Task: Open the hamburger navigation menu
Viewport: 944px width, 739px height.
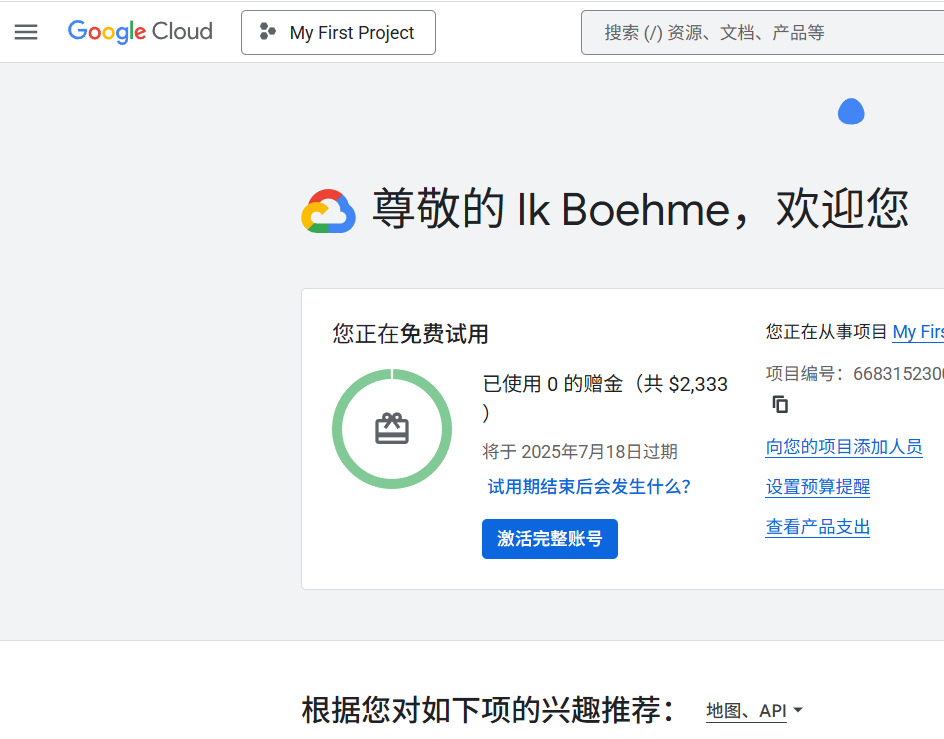Action: coord(26,32)
